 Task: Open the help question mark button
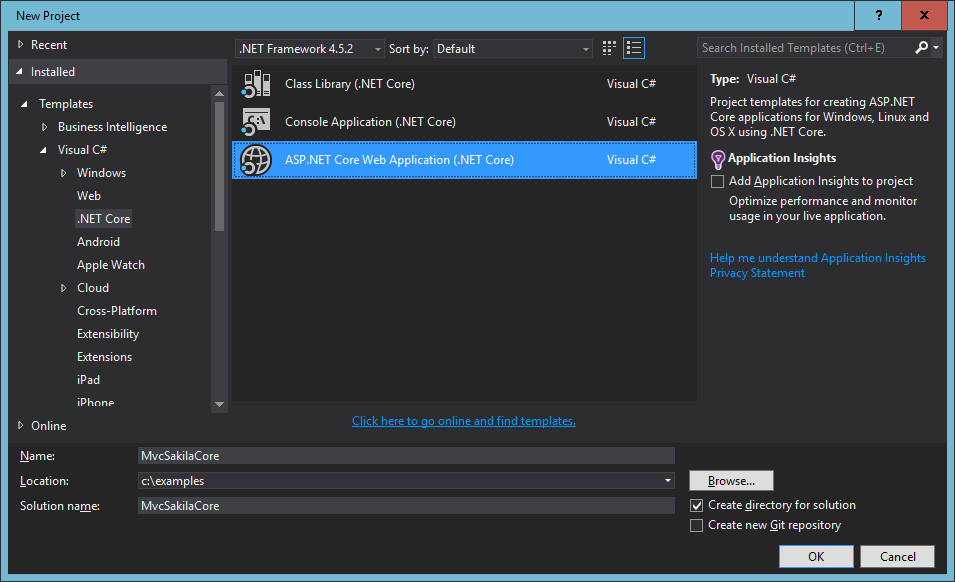pyautogui.click(x=878, y=15)
